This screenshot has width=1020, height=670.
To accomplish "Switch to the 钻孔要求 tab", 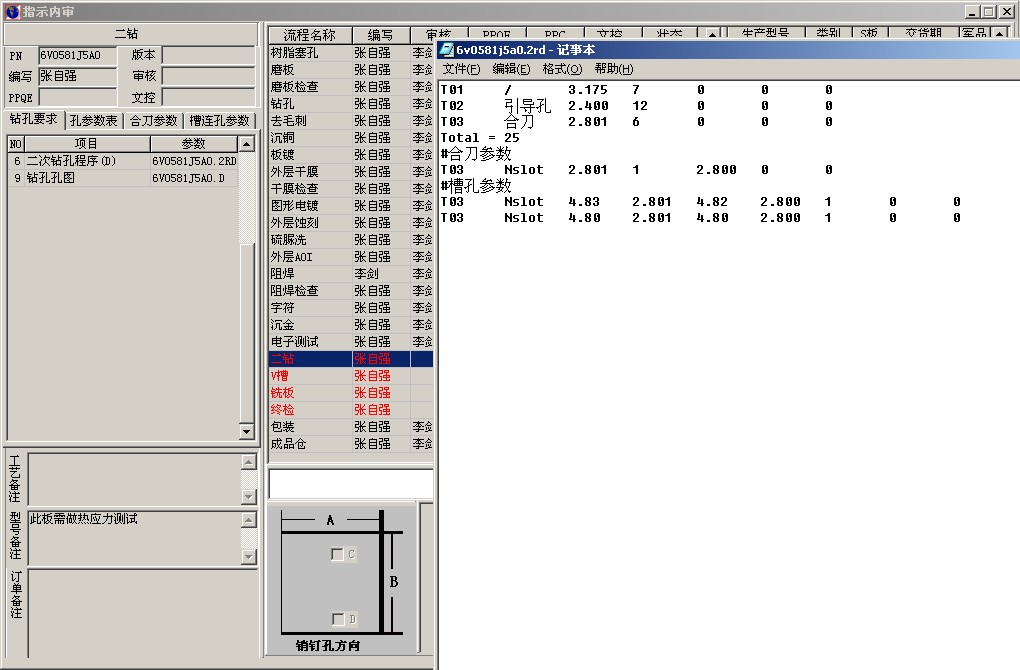I will [34, 119].
